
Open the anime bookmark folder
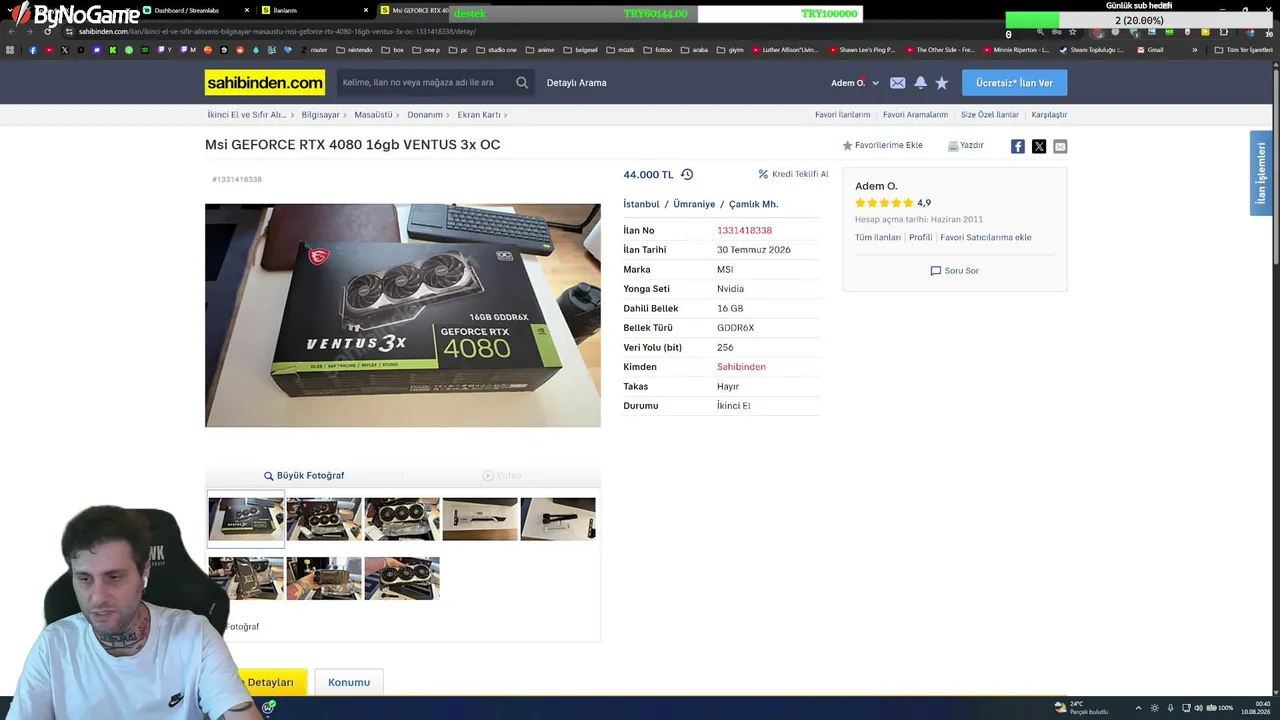(540, 50)
